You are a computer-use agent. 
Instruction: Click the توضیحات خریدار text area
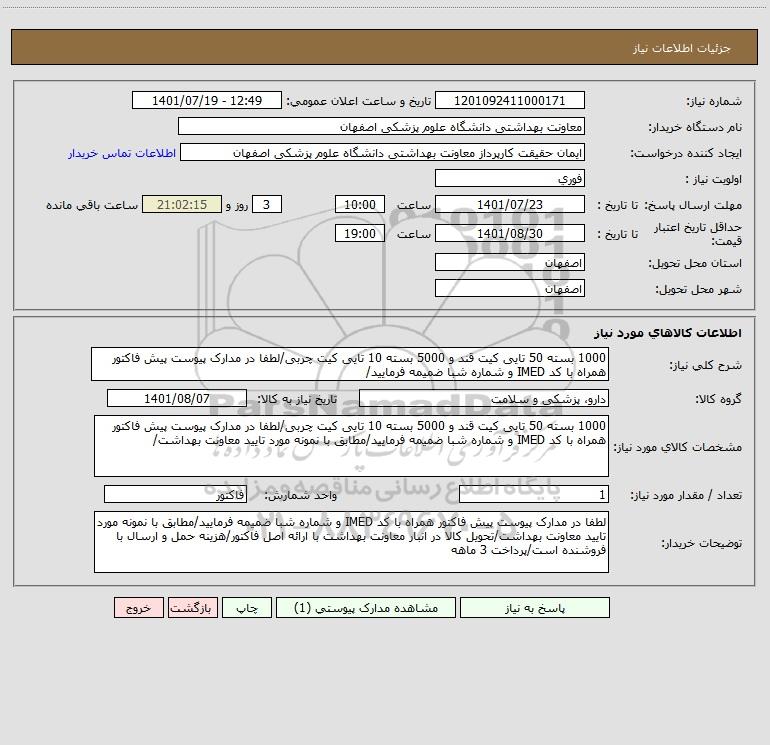pos(351,542)
